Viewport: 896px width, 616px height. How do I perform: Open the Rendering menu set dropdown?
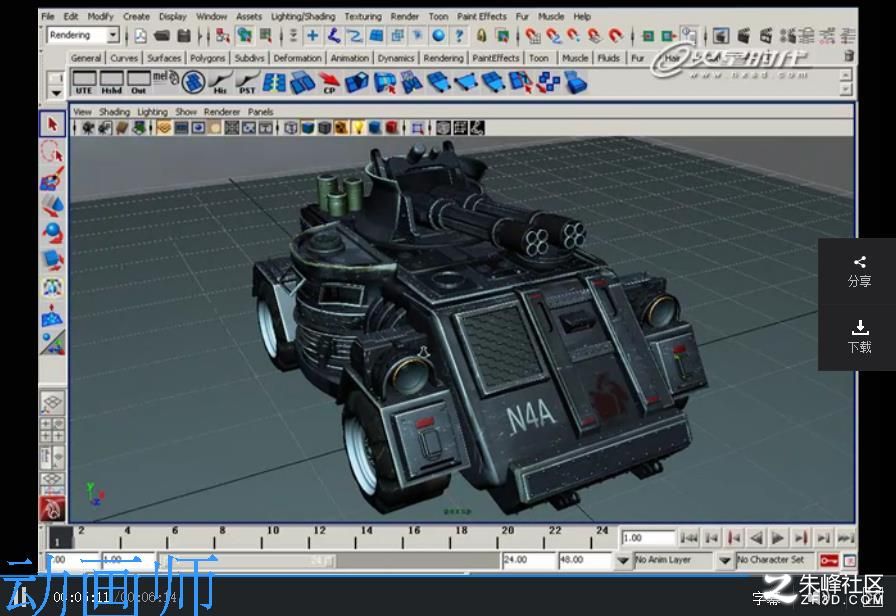tap(113, 35)
